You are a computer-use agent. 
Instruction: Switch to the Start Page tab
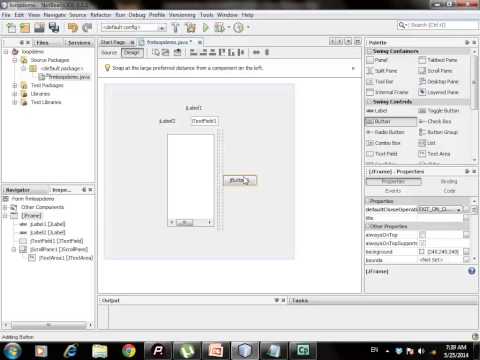coord(113,42)
